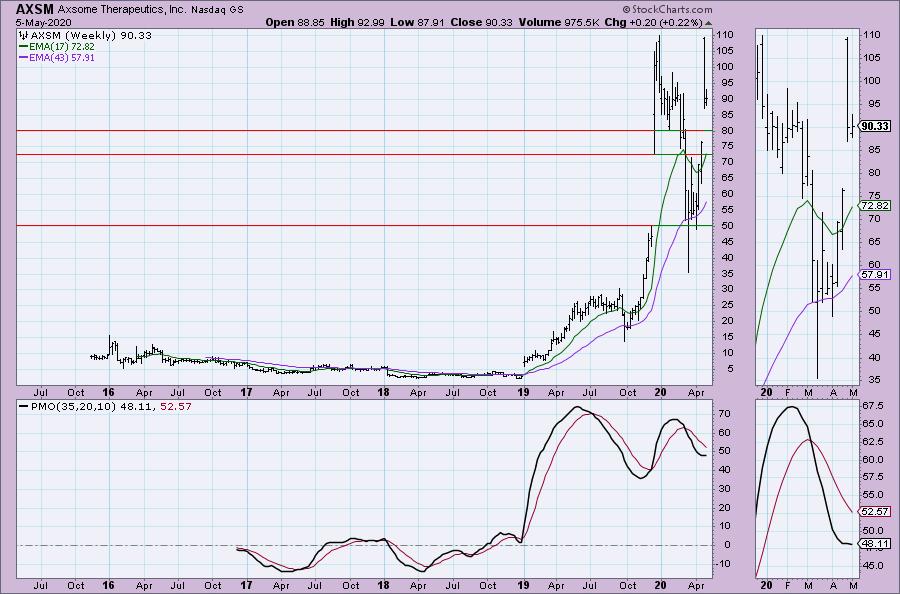The image size is (900, 594).
Task: Click the Nasdaq GS exchange label
Action: 218,10
